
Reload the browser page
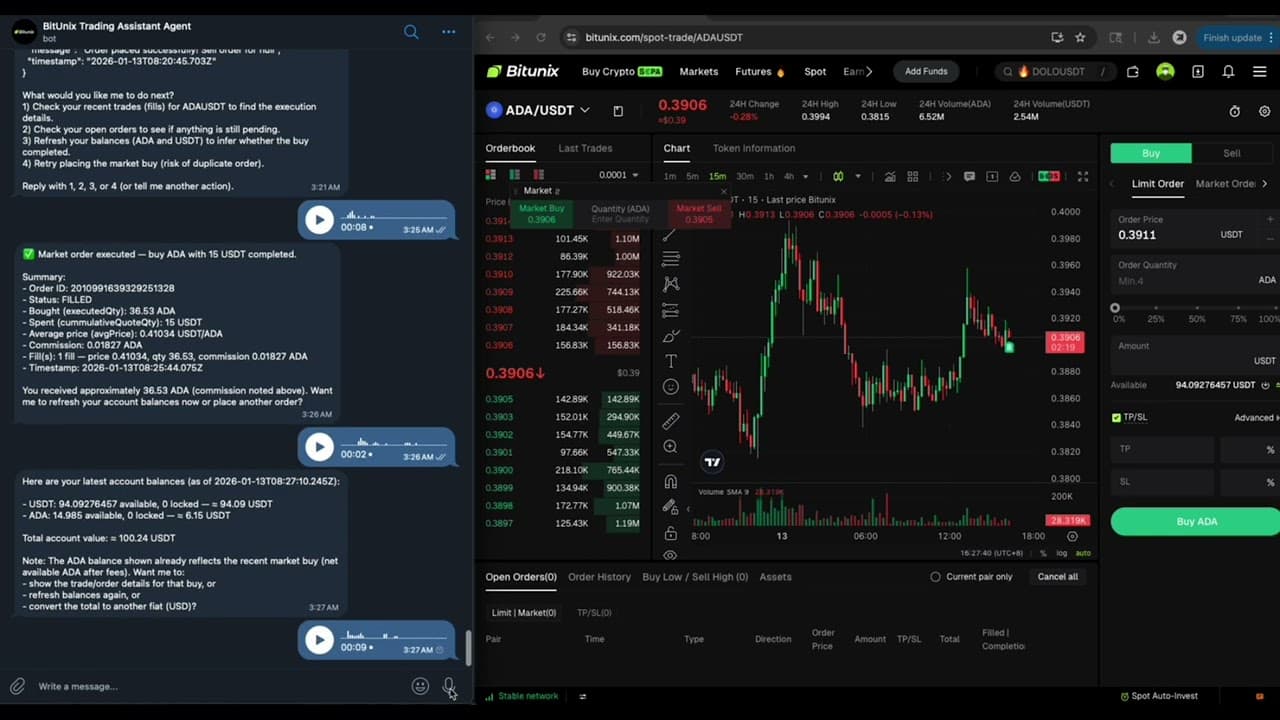tap(541, 37)
